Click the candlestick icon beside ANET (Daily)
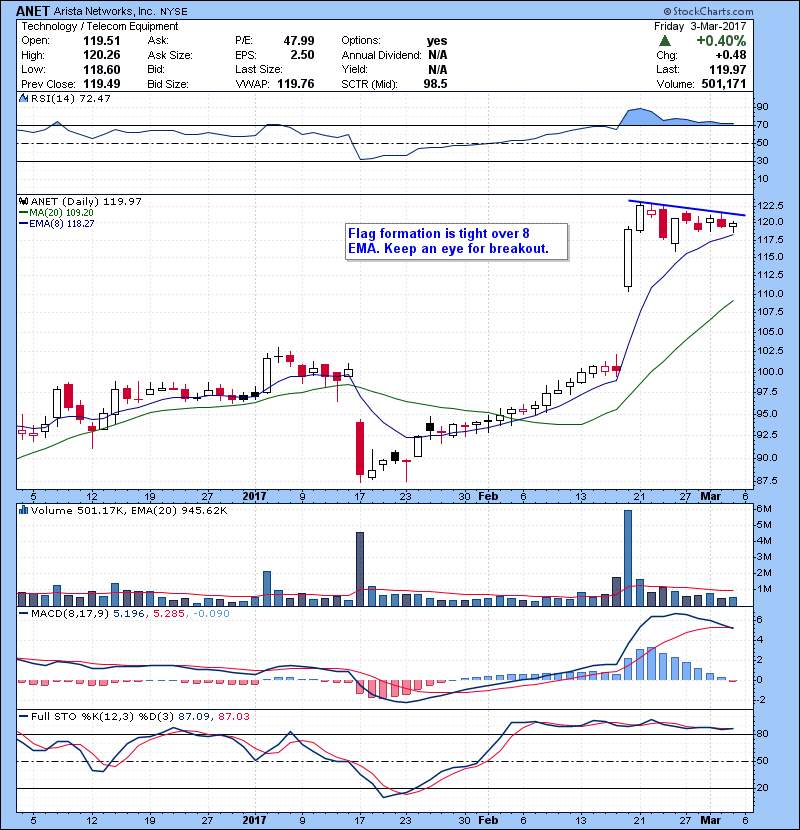 (x=23, y=201)
